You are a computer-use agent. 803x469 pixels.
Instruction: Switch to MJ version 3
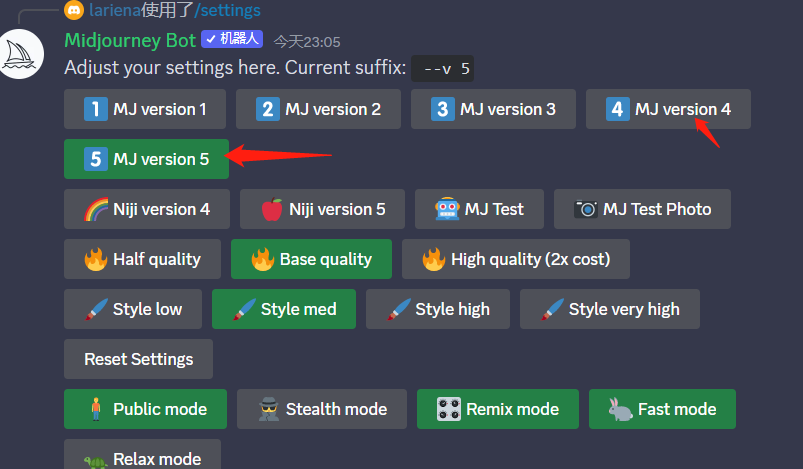pos(493,109)
